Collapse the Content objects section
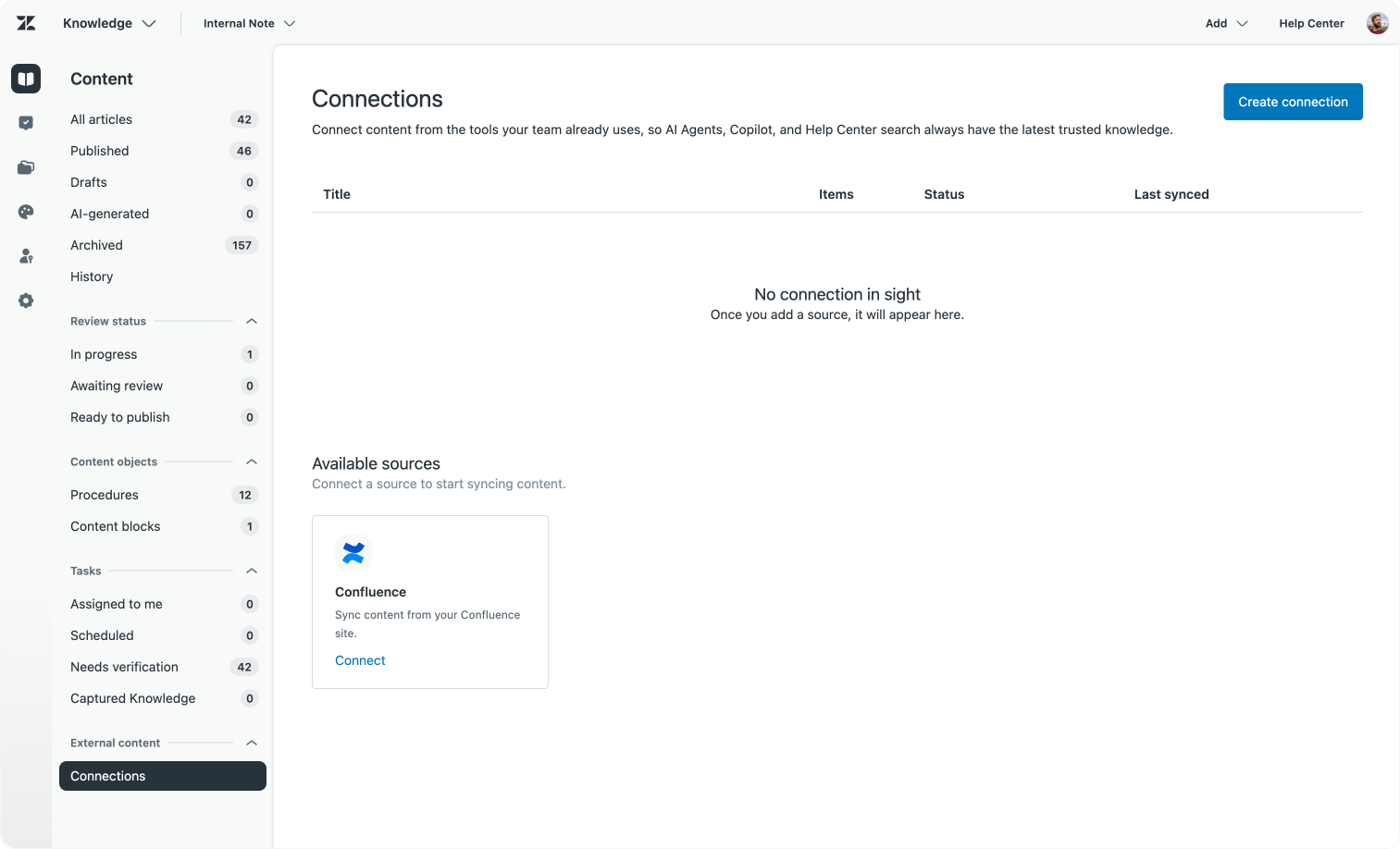The height and width of the screenshot is (849, 1400). tap(251, 461)
